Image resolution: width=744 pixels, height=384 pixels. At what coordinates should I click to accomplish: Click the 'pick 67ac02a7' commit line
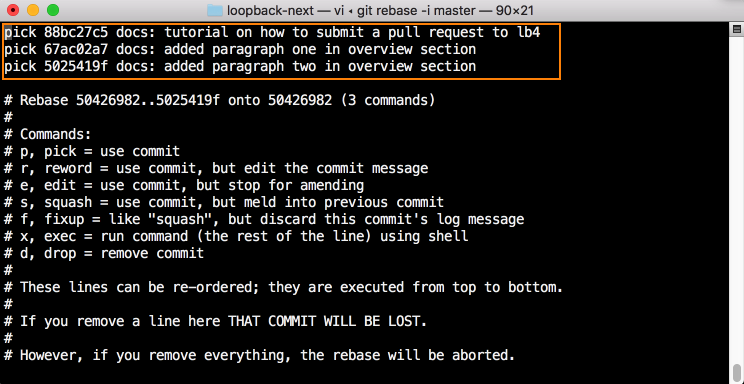240,49
